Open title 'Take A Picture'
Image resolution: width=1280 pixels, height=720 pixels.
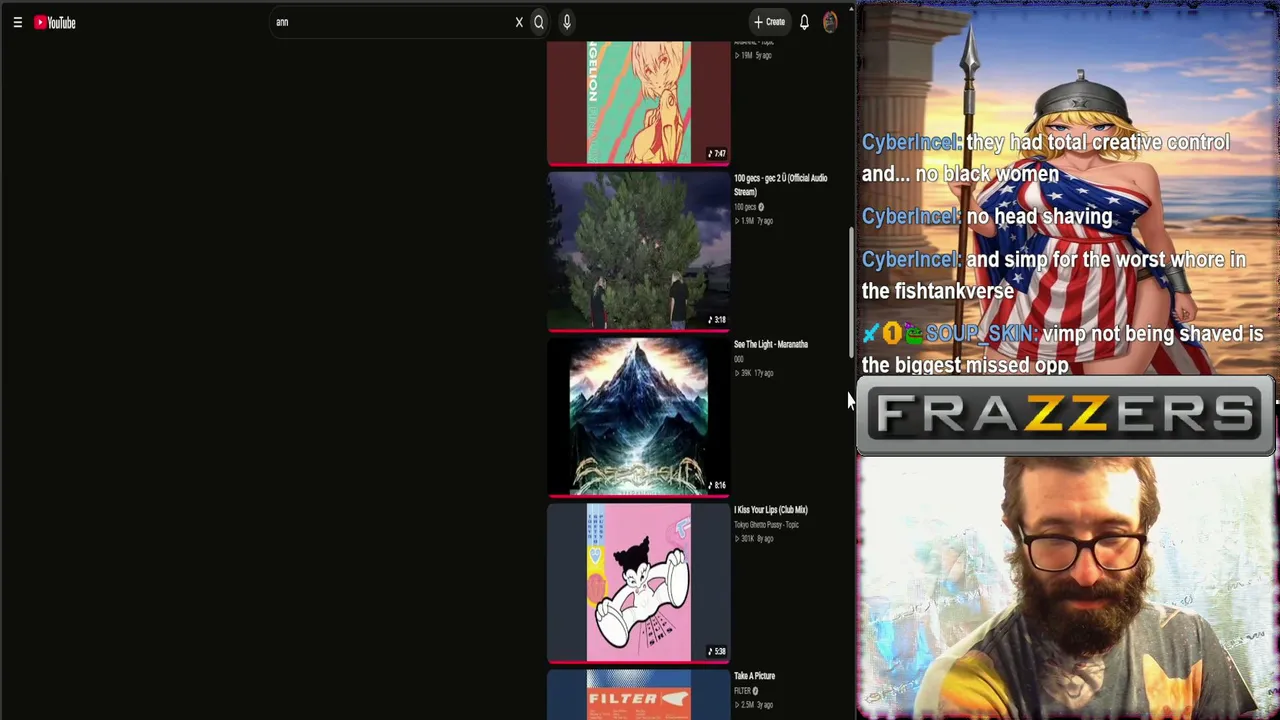[755, 676]
